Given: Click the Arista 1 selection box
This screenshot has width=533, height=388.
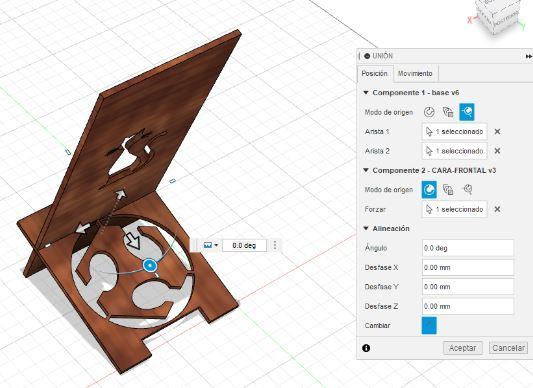Looking at the screenshot, I should click(x=454, y=132).
